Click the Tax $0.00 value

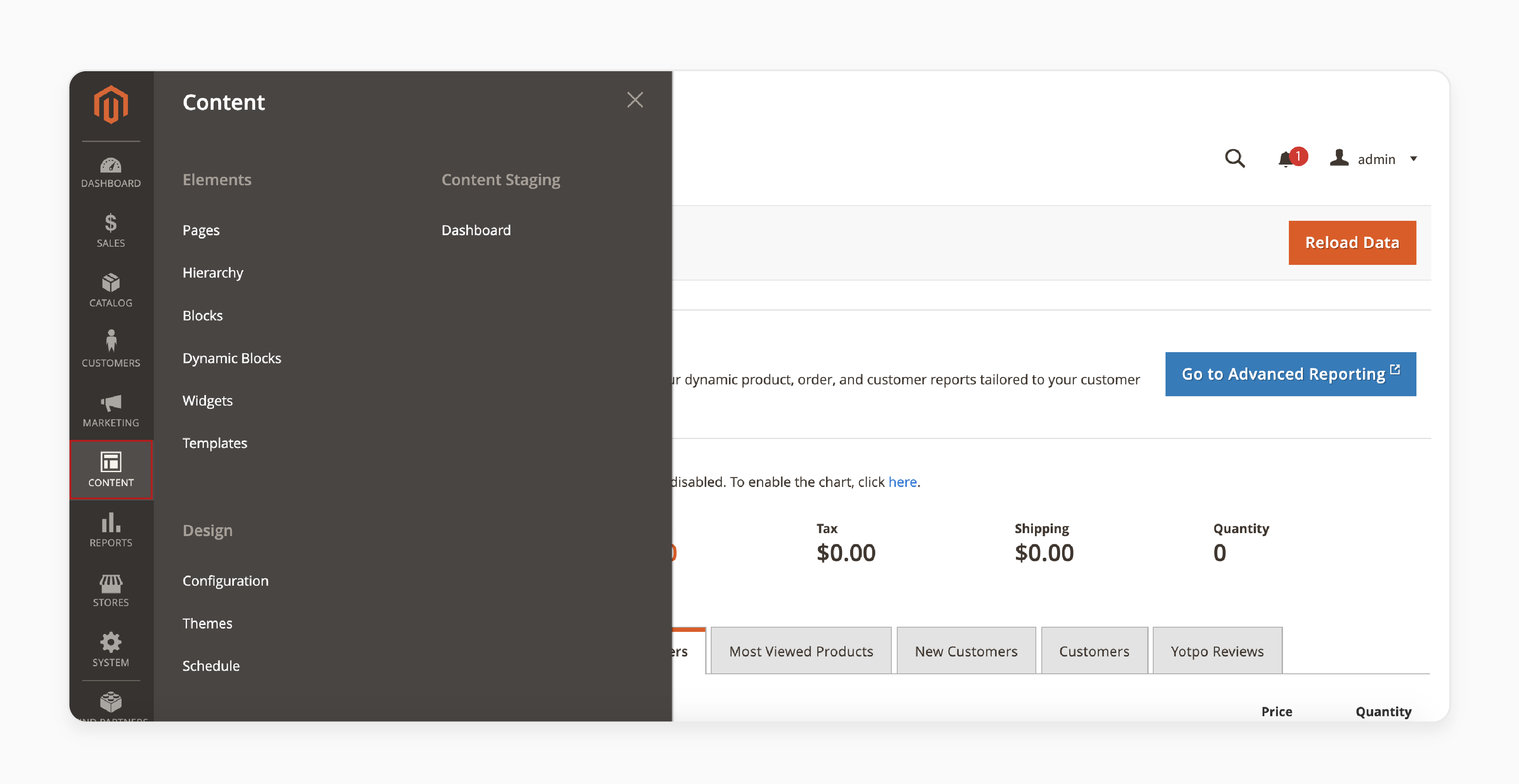pyautogui.click(x=846, y=552)
